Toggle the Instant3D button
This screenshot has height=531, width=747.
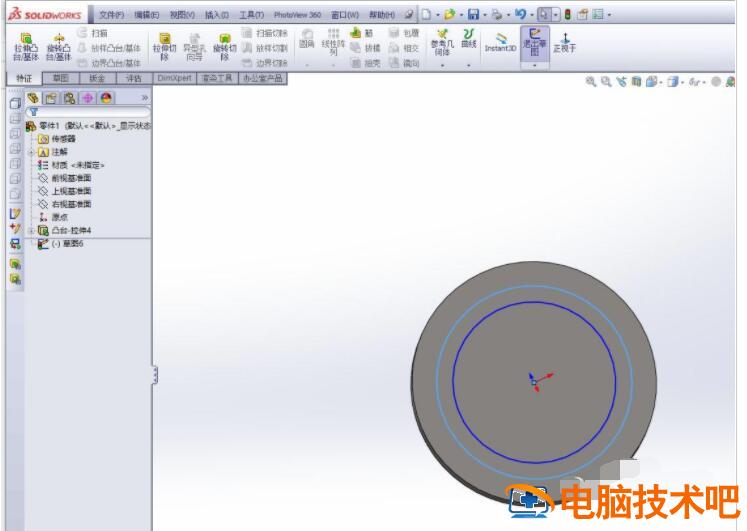click(x=500, y=42)
